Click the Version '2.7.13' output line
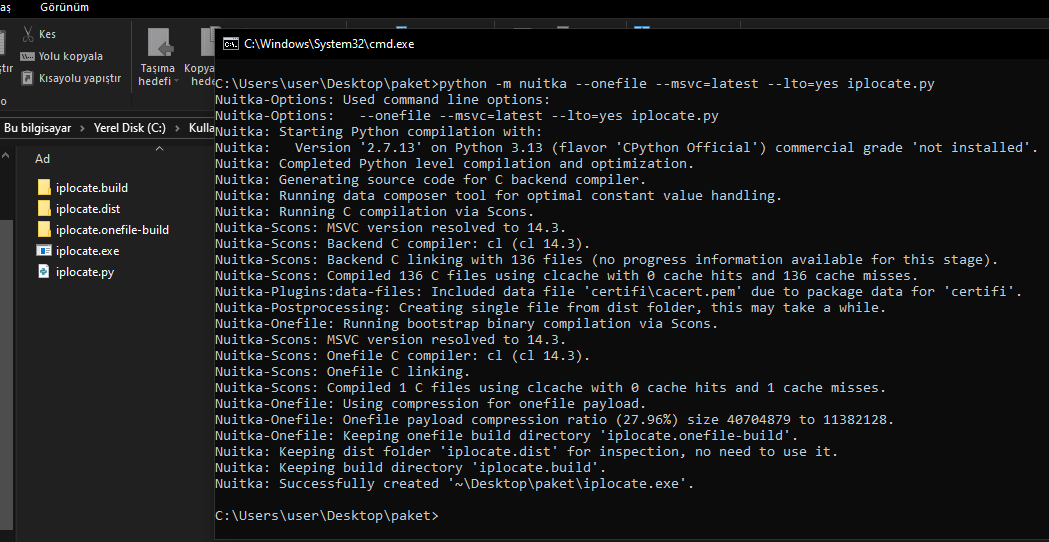The image size is (1049, 542). [x=627, y=148]
